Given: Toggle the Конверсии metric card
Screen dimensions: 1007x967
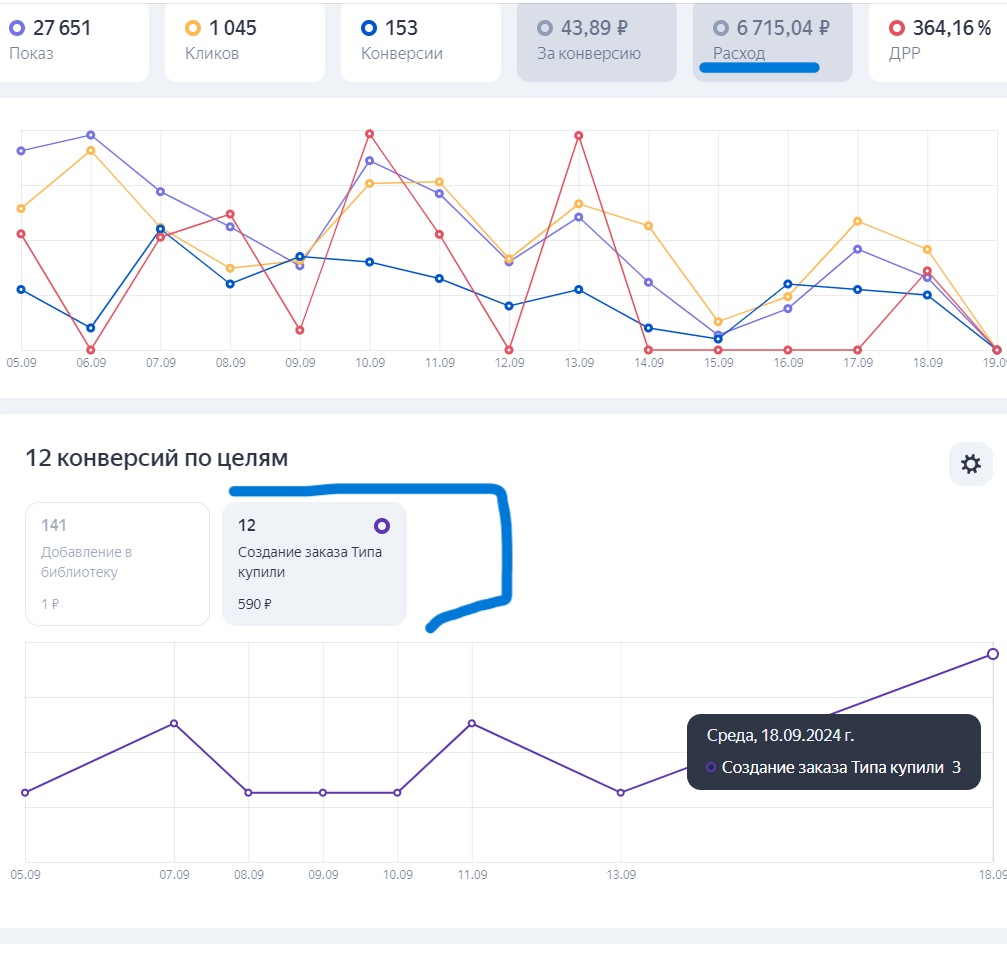Looking at the screenshot, I should click(420, 40).
